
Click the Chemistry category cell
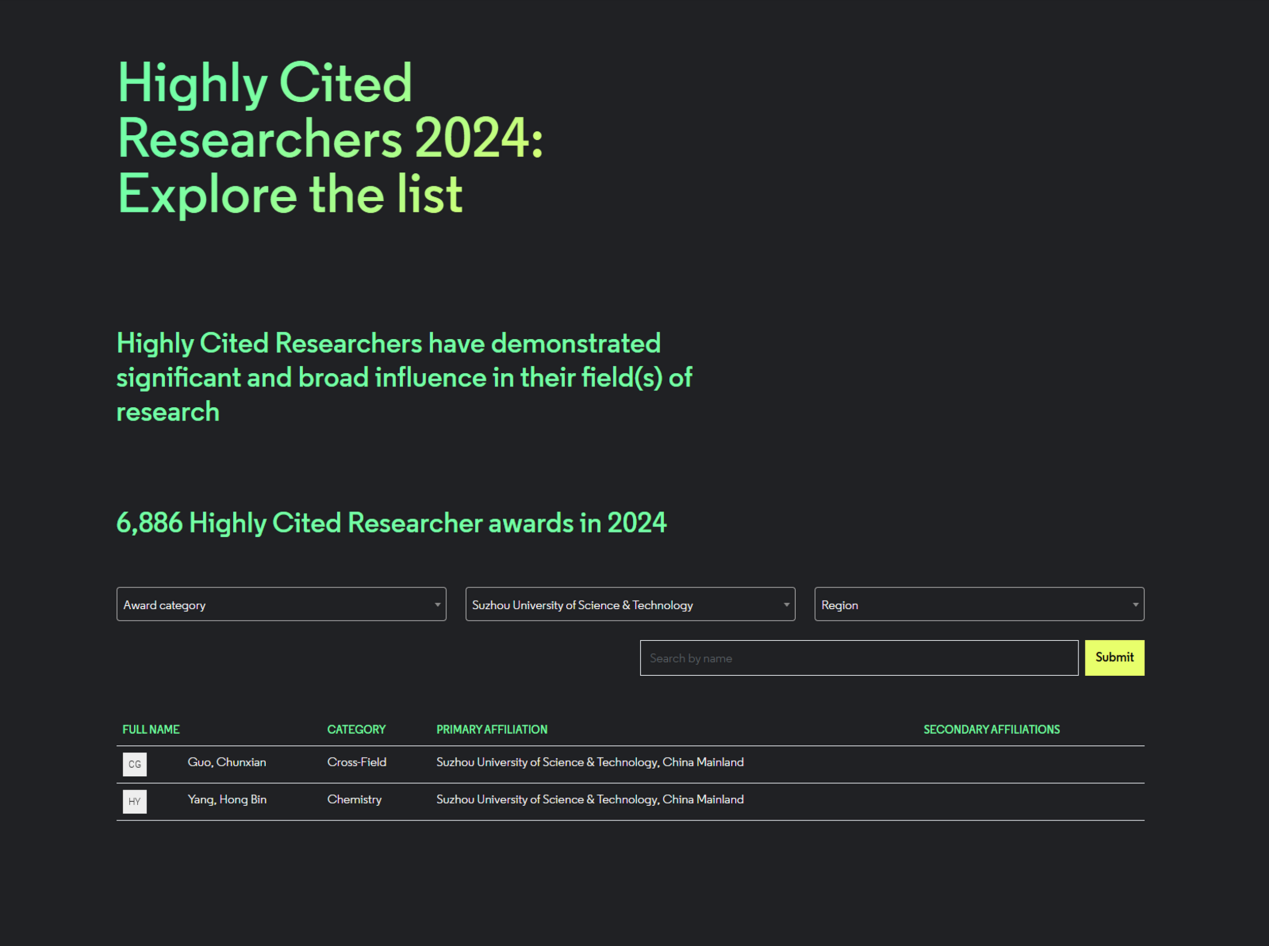[x=356, y=802]
